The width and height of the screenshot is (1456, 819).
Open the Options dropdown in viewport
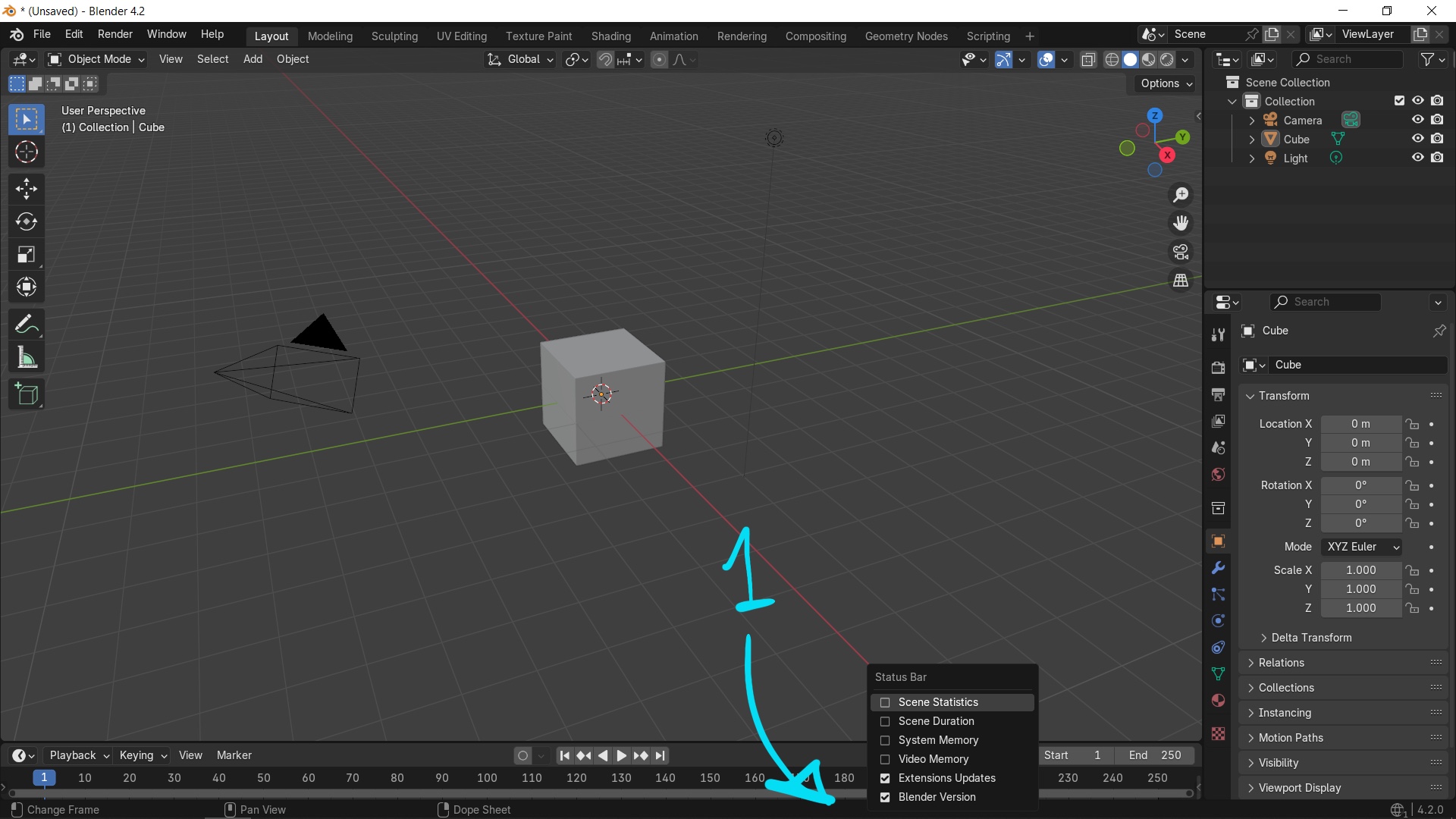tap(1166, 83)
